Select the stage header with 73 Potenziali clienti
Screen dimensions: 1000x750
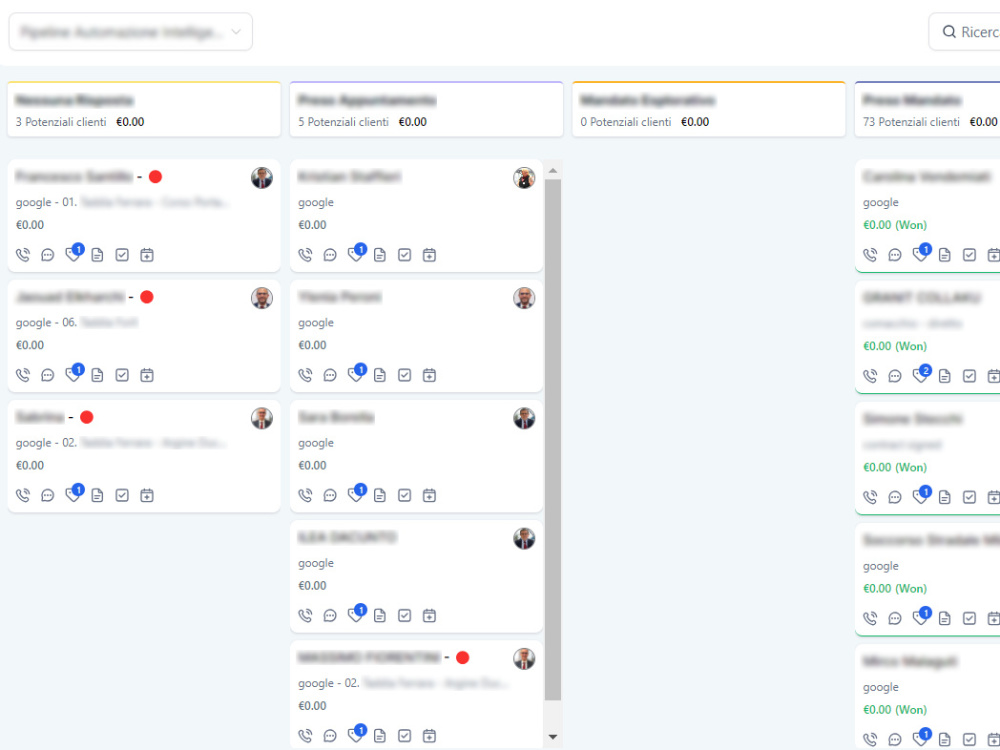[x=927, y=109]
